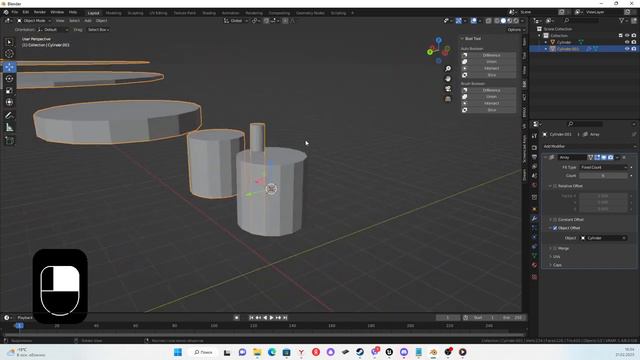Activate the Scale tool in toolbar
Image resolution: width=640 pixels, height=360 pixels.
[9, 91]
